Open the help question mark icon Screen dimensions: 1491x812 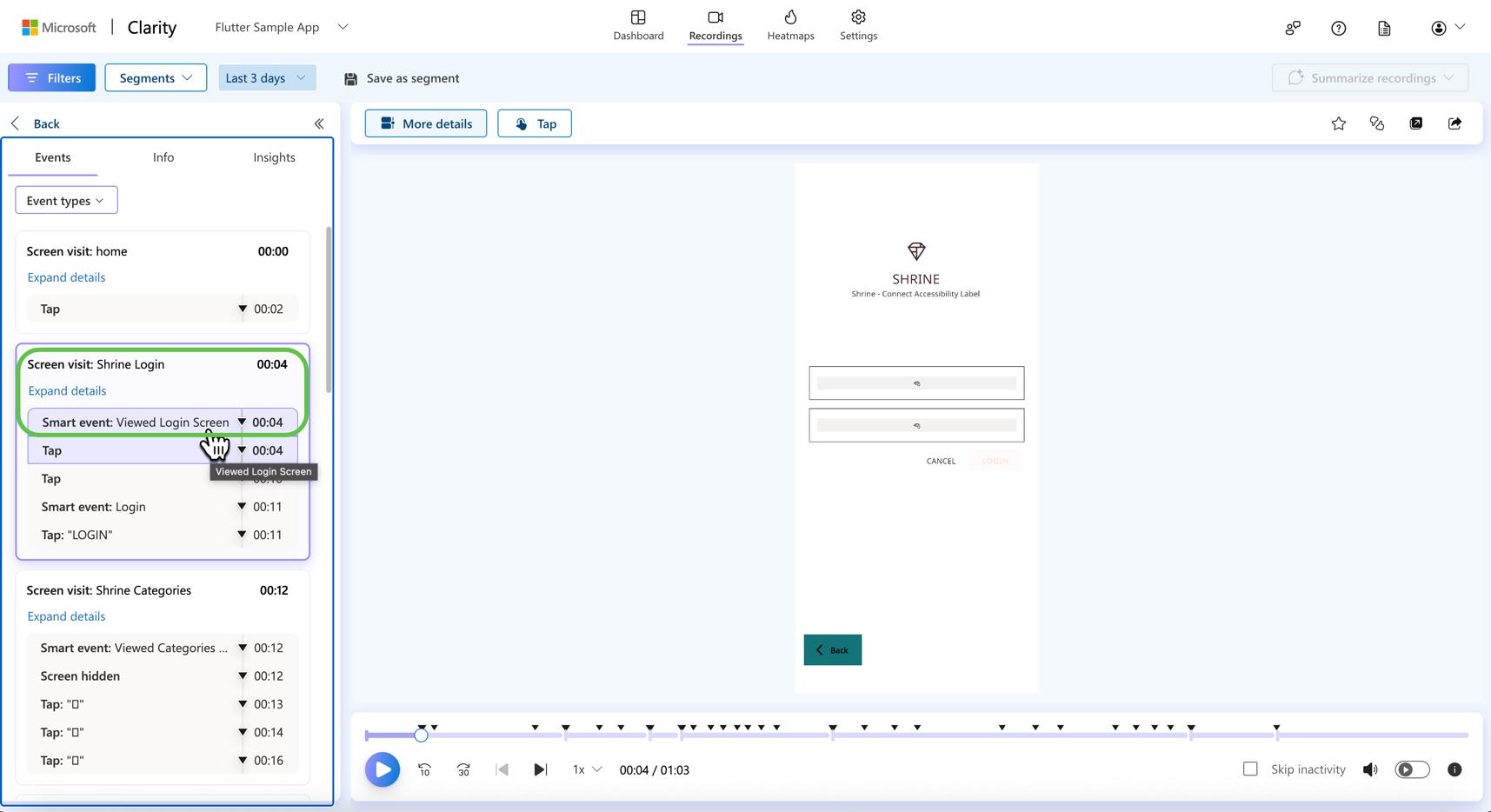(1339, 28)
